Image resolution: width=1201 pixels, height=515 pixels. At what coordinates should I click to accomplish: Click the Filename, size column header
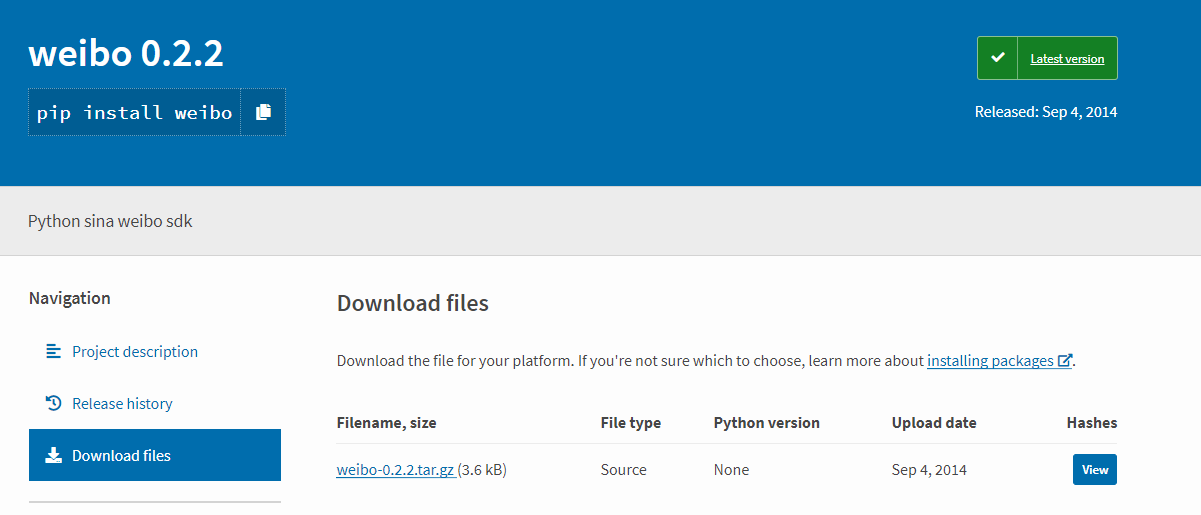click(386, 423)
